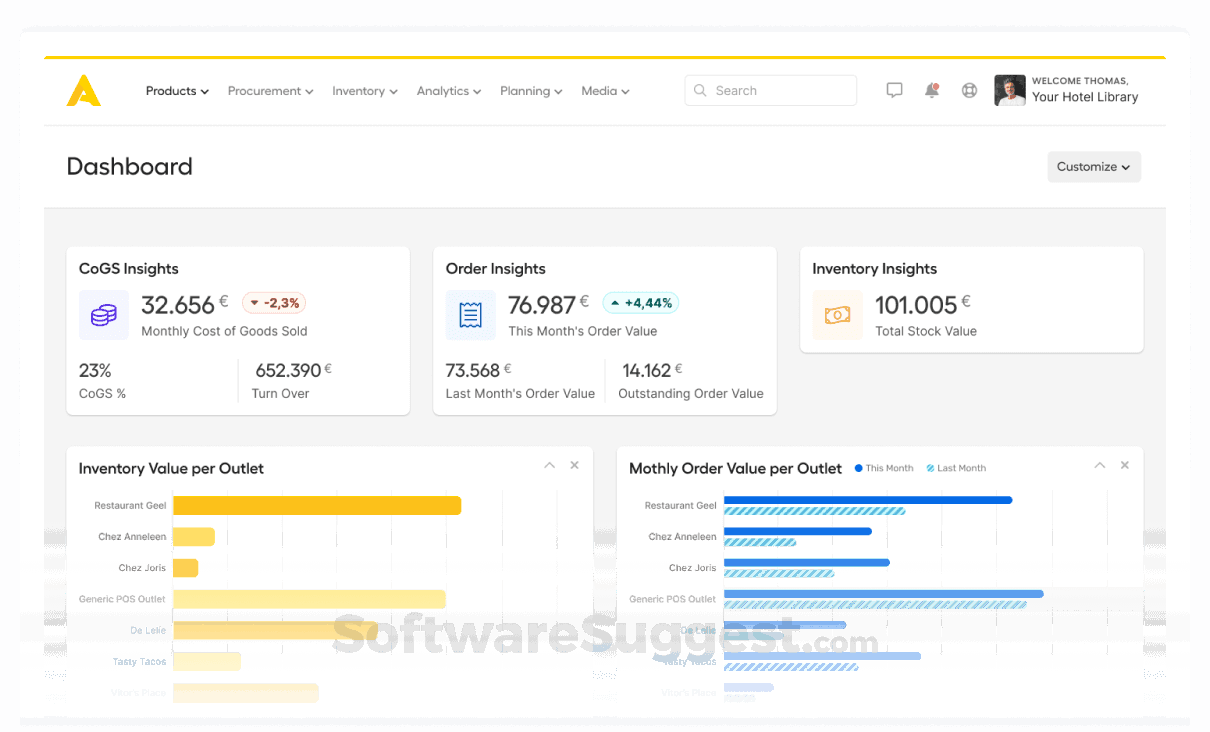Click inside the Search field
The image size is (1210, 732).
point(770,90)
